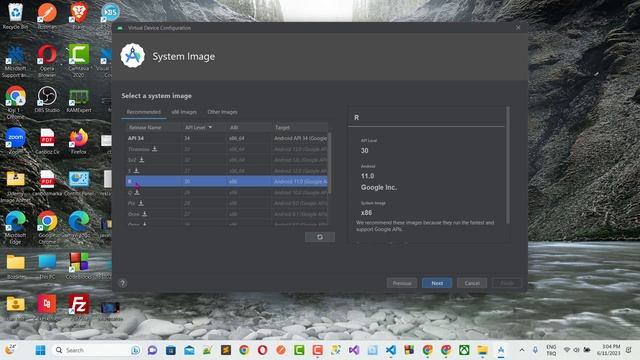The width and height of the screenshot is (640, 360).
Task: Open VS Code from the taskbar
Action: pyautogui.click(x=391, y=350)
